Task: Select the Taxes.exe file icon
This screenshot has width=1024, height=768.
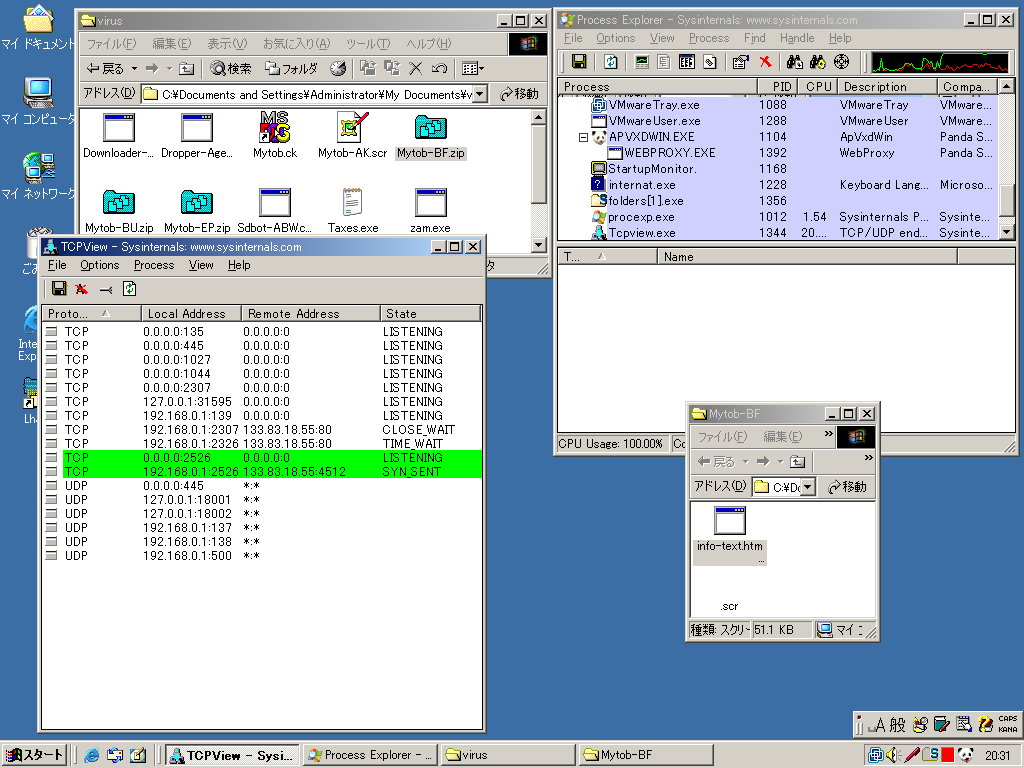Action: (x=352, y=203)
